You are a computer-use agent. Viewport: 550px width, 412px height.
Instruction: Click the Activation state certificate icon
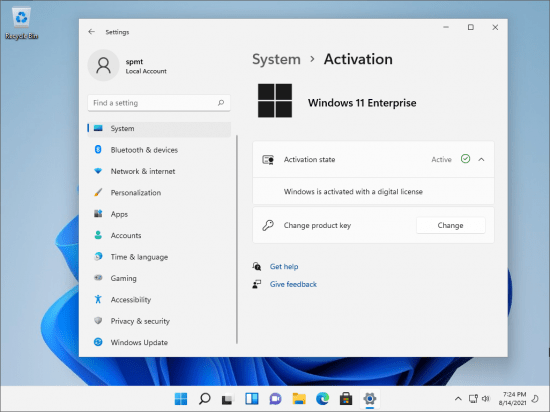pyautogui.click(x=268, y=160)
